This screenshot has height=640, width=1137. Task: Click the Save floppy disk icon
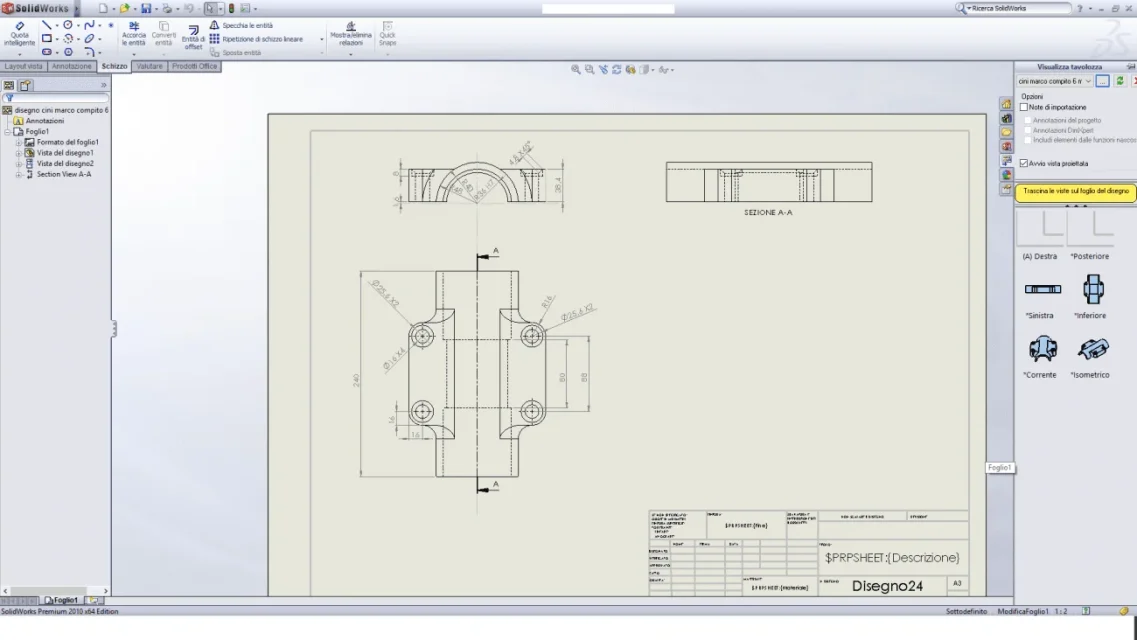click(x=146, y=9)
